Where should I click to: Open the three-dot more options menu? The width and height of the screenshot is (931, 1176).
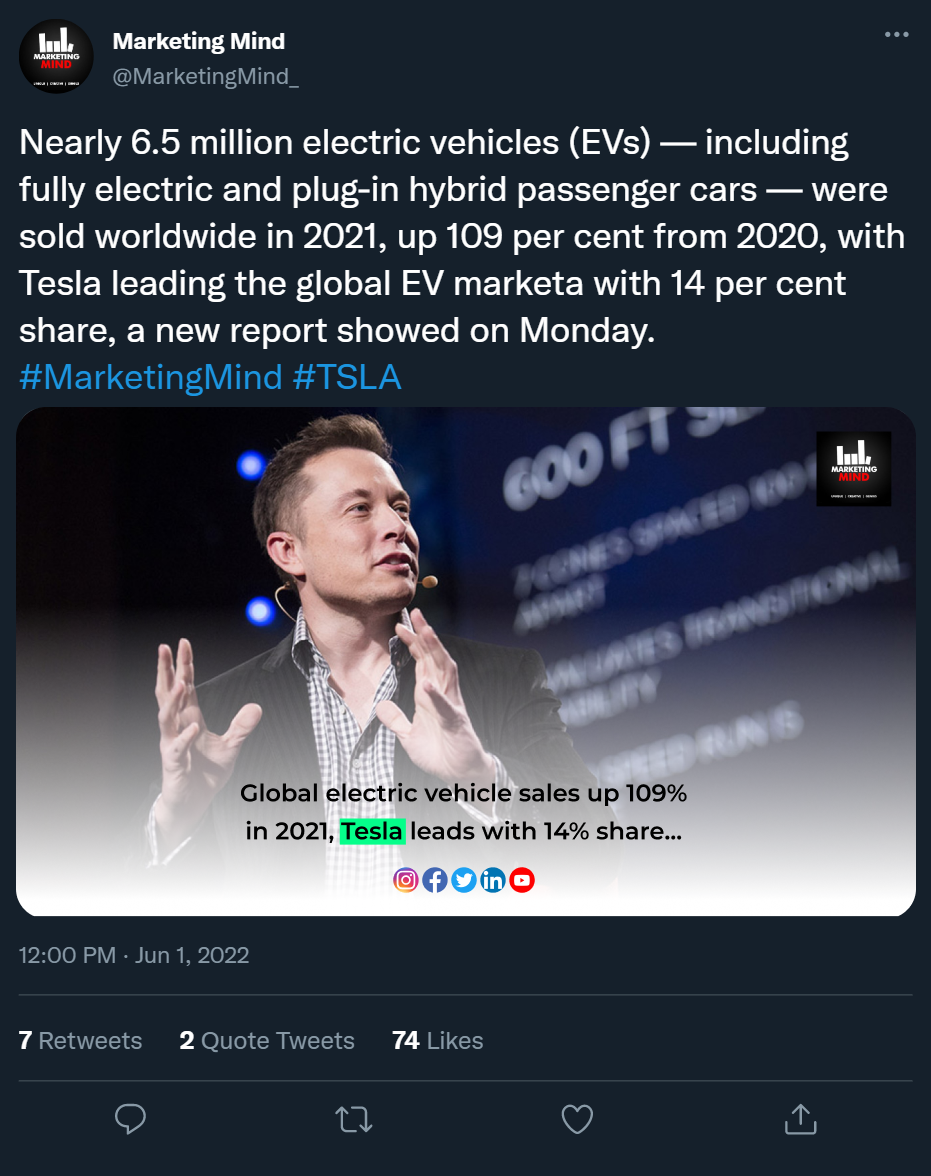coord(896,36)
